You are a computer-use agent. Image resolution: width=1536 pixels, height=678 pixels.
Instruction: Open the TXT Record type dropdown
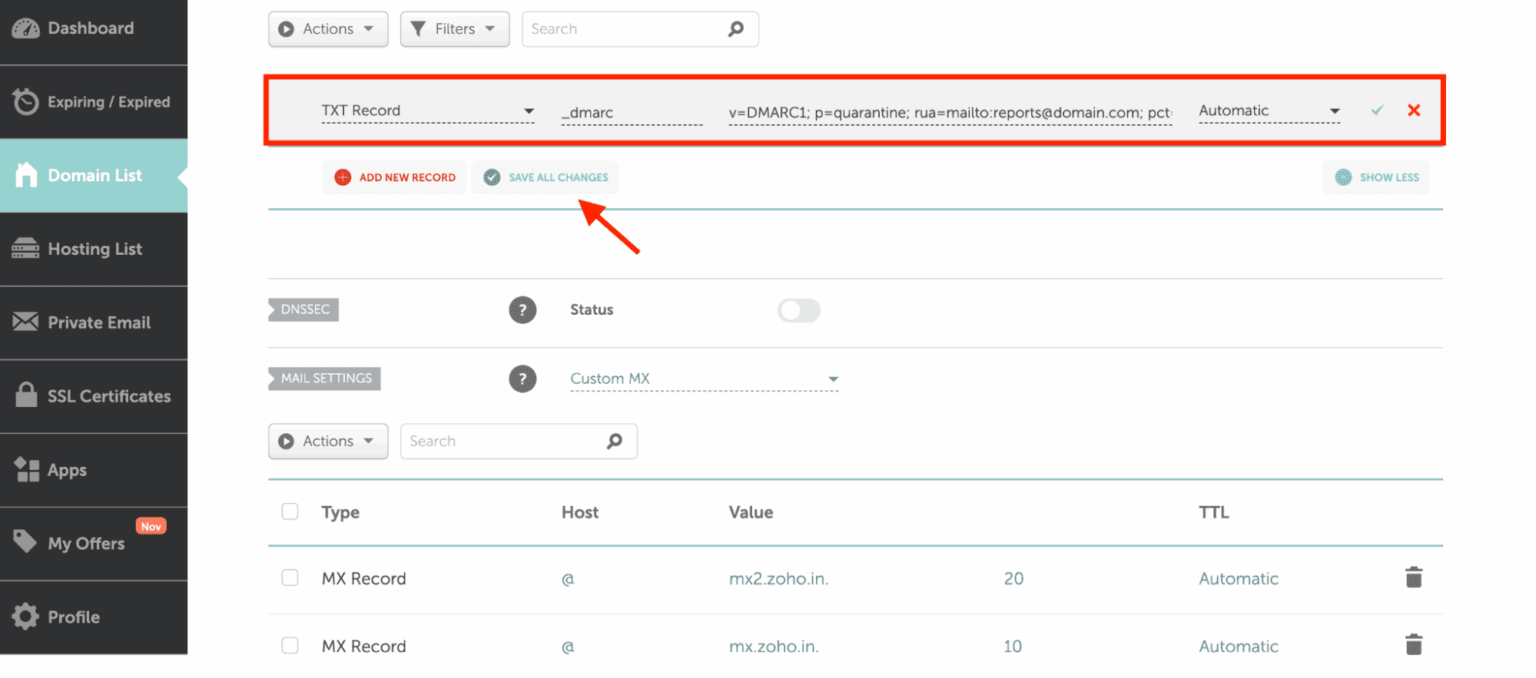[x=428, y=110]
